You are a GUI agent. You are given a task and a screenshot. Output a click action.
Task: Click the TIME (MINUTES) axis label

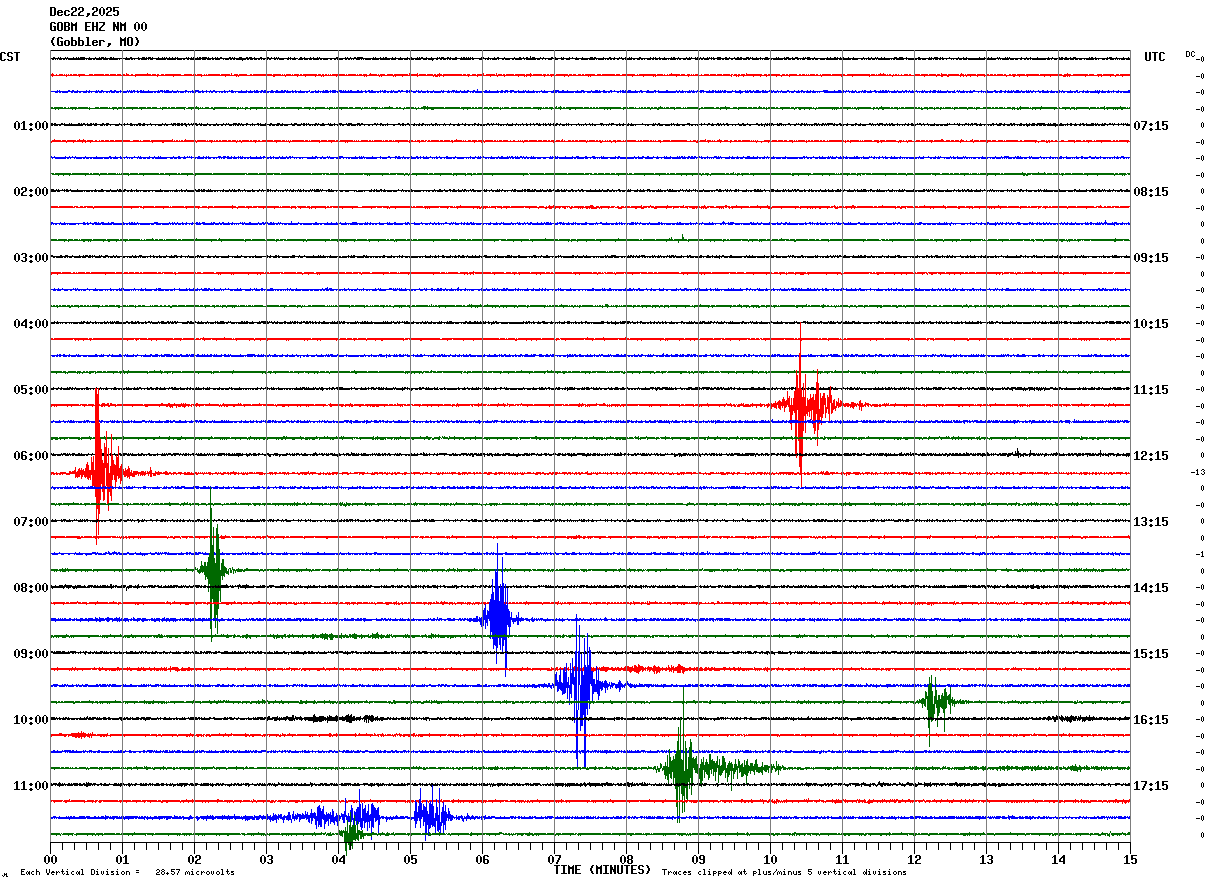tap(602, 870)
